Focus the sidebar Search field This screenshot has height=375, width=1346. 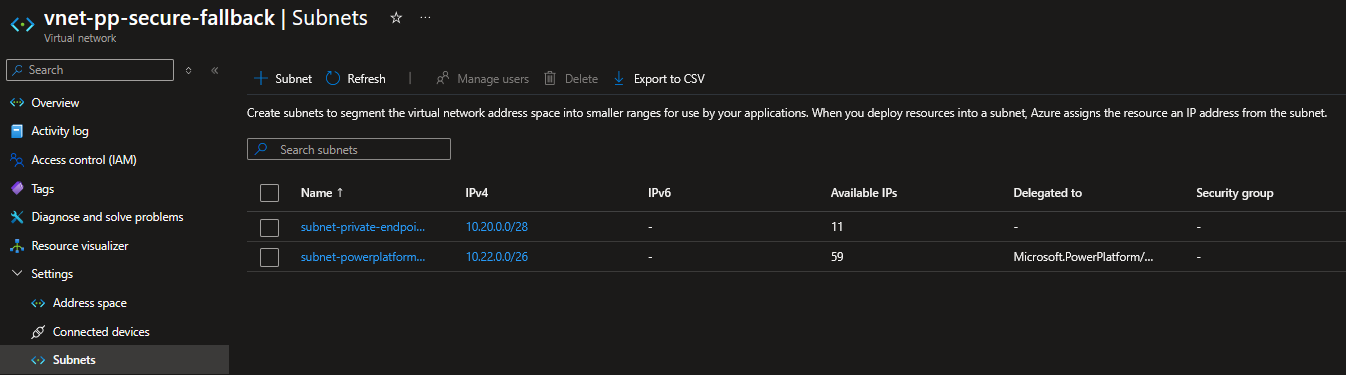[x=89, y=70]
